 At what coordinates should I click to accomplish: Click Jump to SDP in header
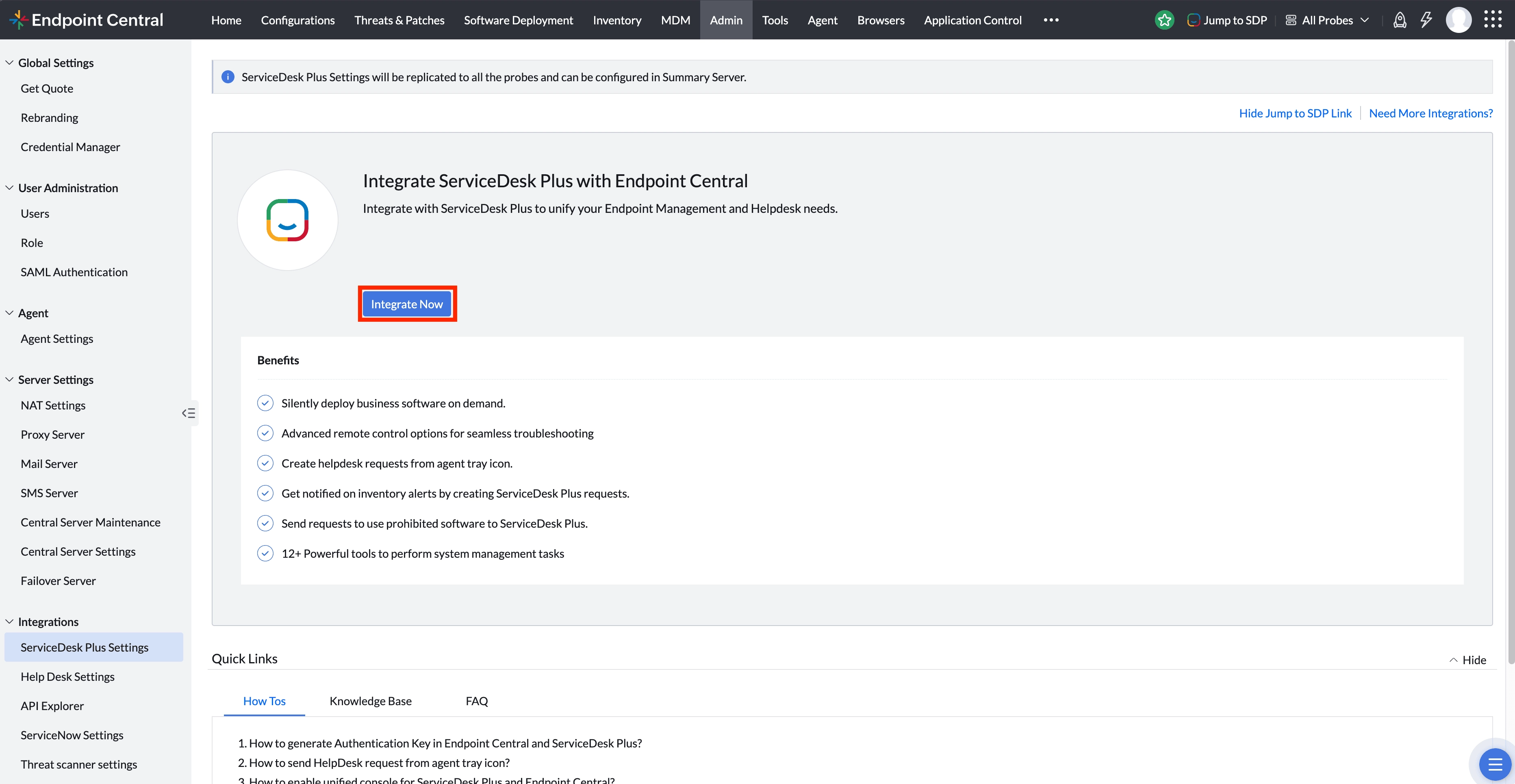1227,20
